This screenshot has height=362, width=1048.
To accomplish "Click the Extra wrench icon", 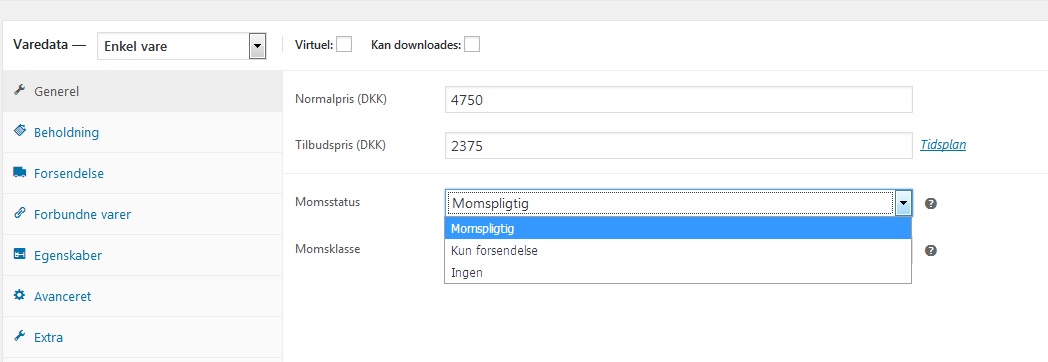I will [x=19, y=336].
